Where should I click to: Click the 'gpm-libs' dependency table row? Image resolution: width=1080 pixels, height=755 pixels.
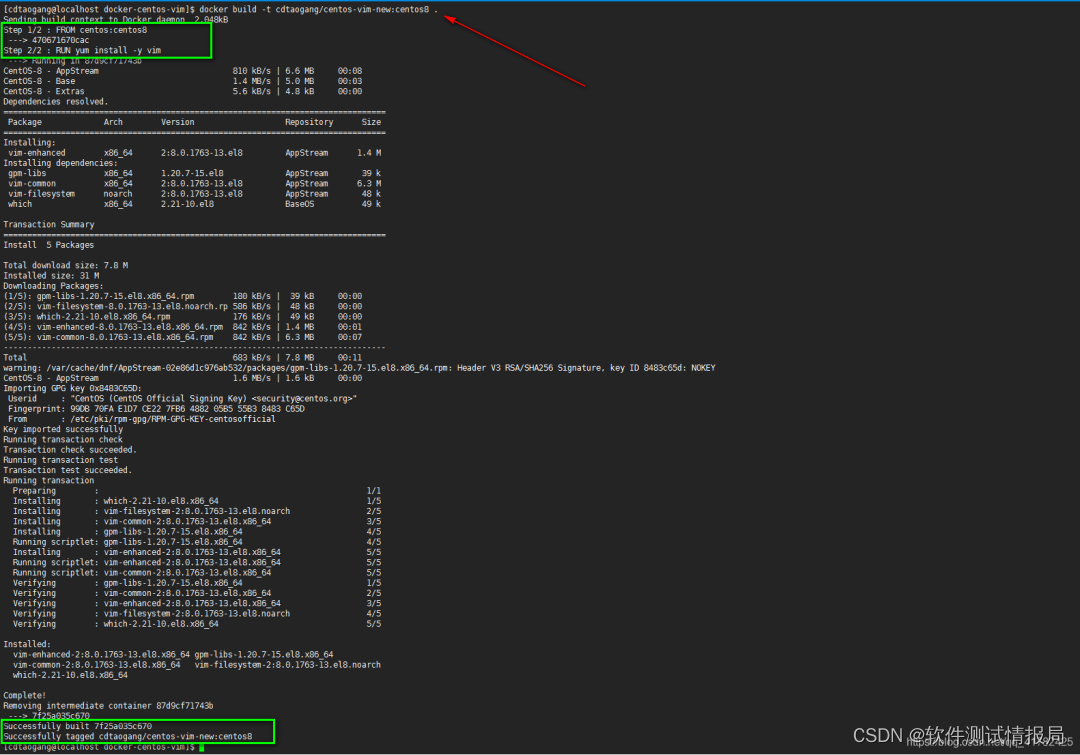tap(194, 174)
